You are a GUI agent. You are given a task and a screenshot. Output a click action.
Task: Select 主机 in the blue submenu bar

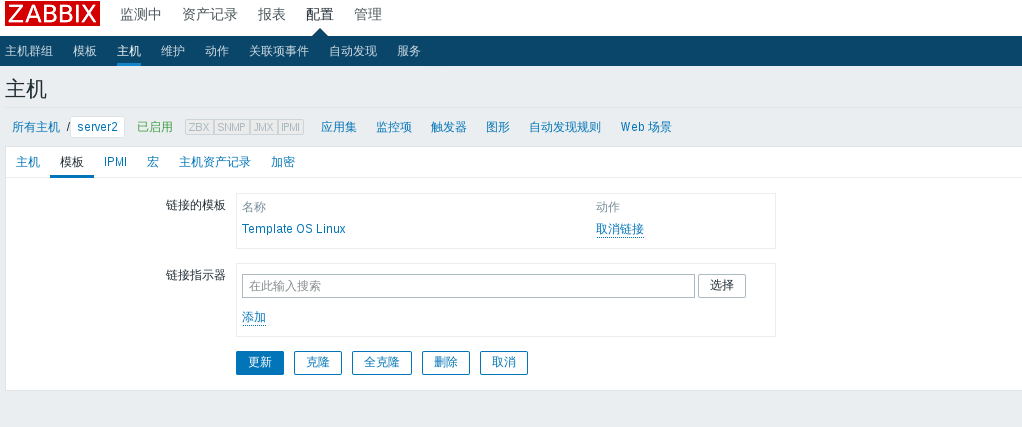(x=129, y=52)
